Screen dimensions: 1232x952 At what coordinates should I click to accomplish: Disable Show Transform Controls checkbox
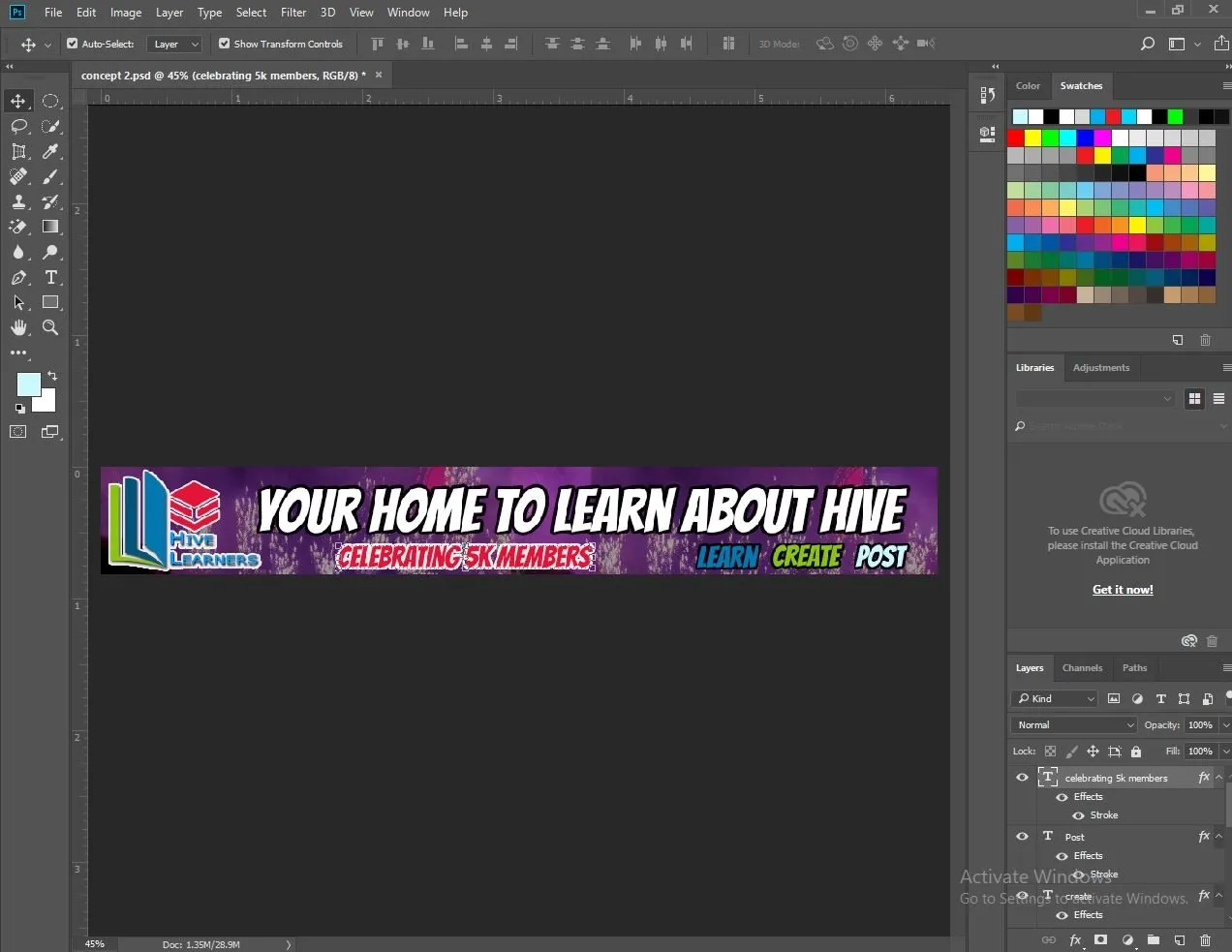coord(225,44)
